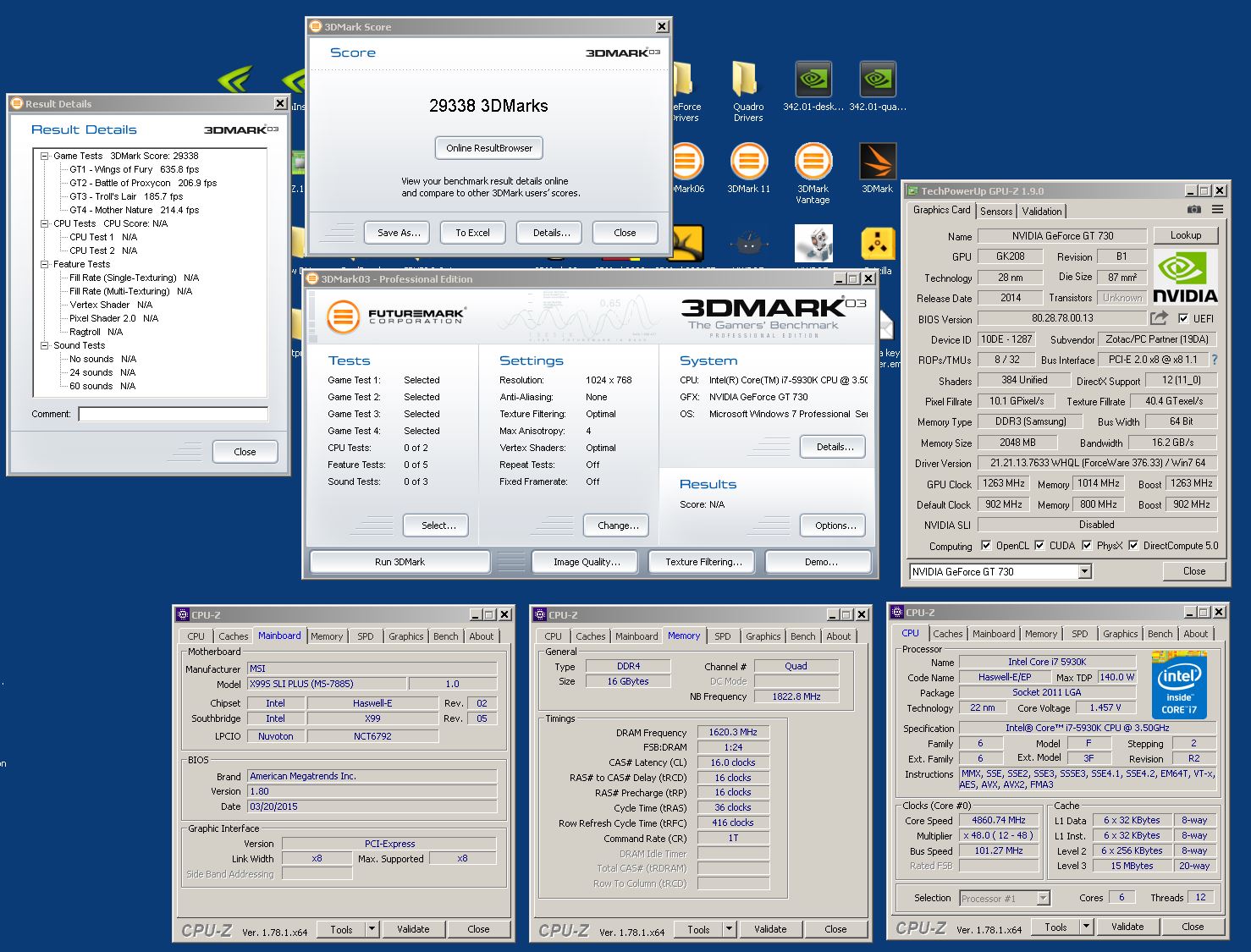Click the bus interface question mark in GPU-Z
The image size is (1251, 952).
1214,360
